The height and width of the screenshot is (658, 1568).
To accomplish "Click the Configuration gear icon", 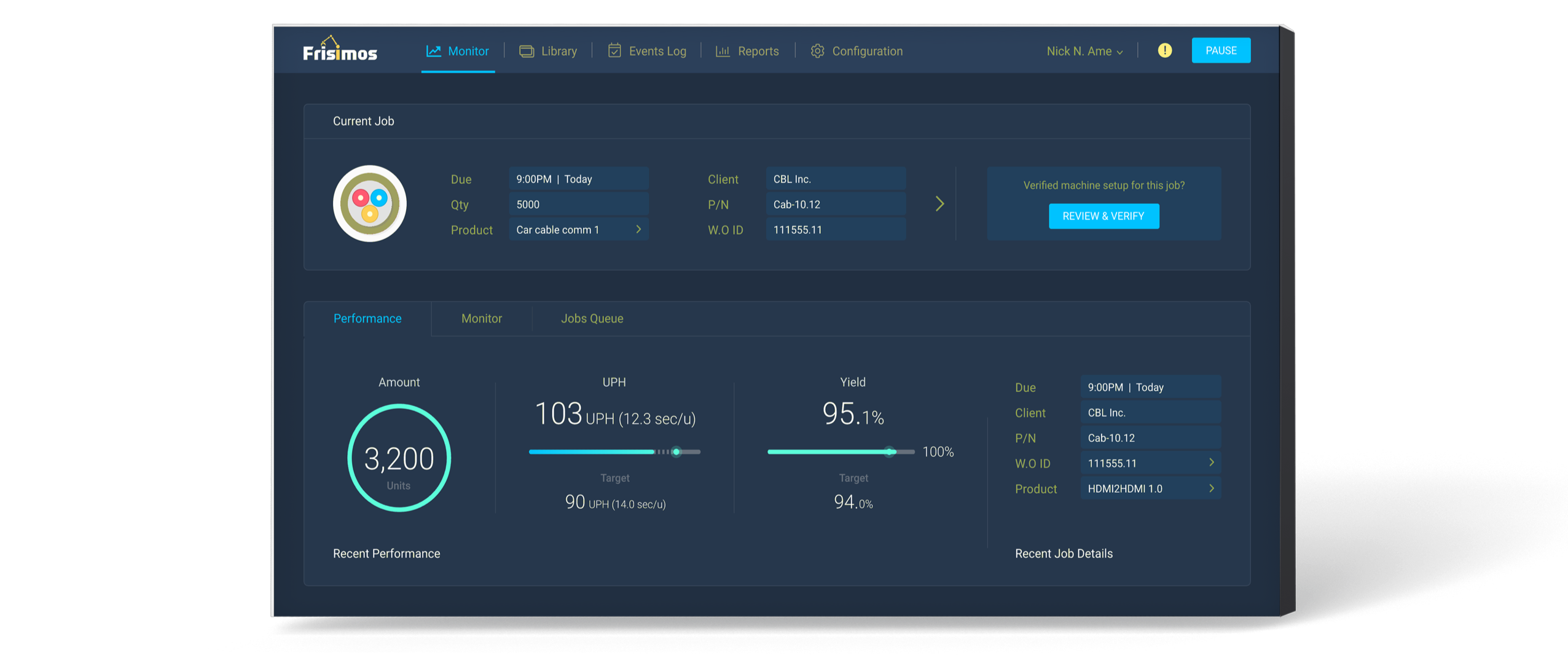I will [x=817, y=51].
